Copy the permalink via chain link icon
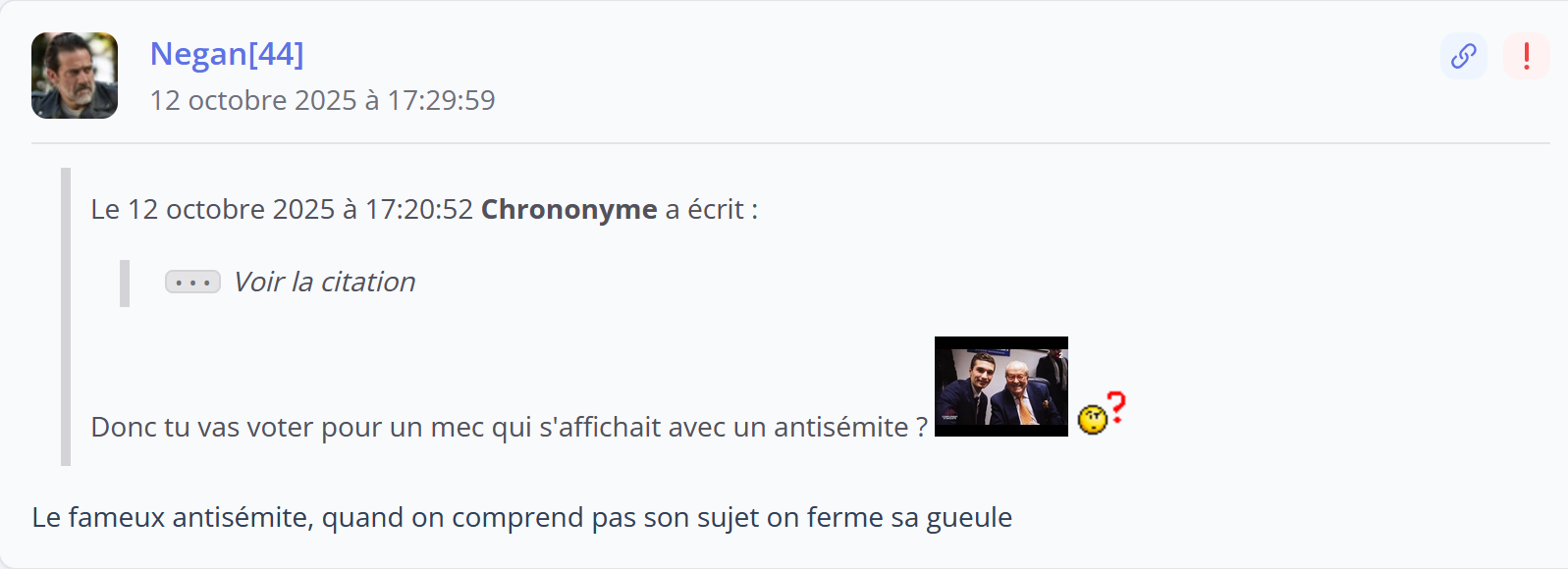Viewport: 1568px width, 569px height. coord(1463,56)
